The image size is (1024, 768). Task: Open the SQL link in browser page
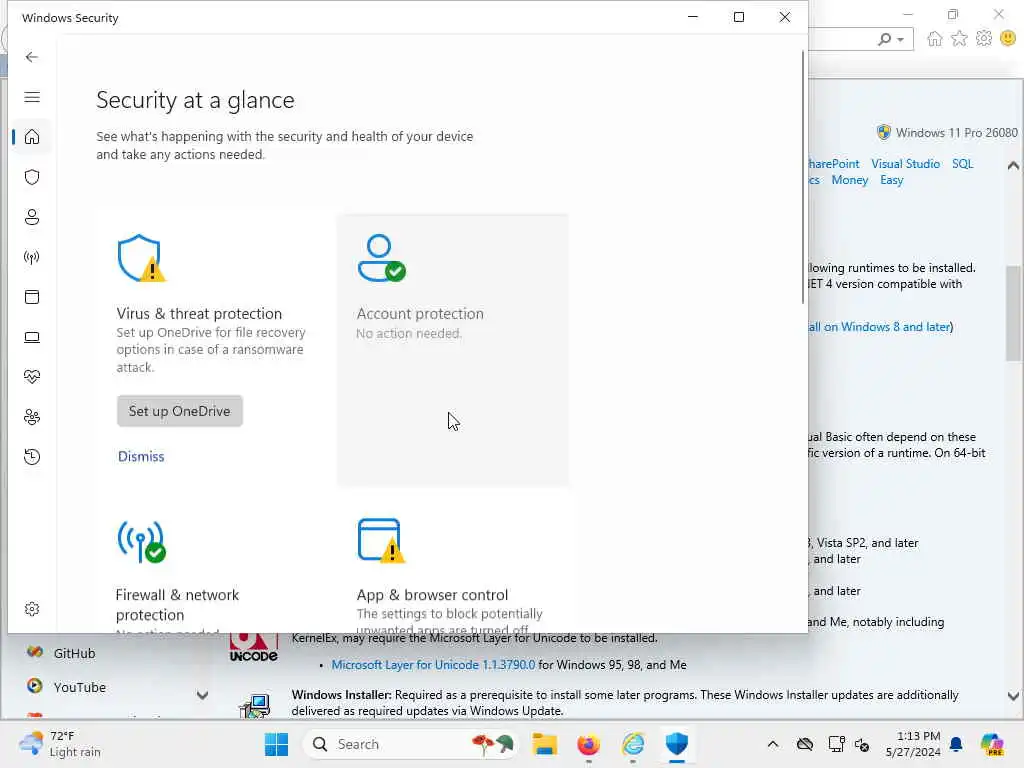pyautogui.click(x=962, y=164)
